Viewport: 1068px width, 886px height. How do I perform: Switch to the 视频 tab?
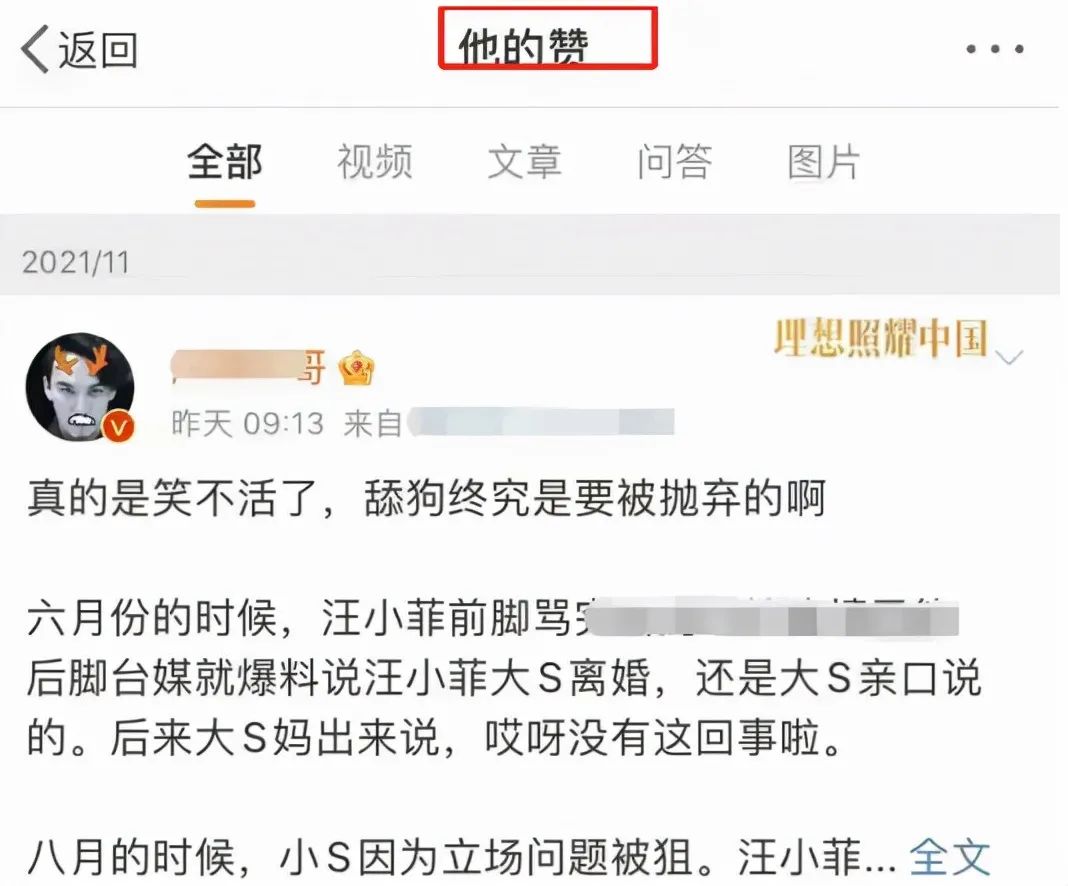point(375,162)
